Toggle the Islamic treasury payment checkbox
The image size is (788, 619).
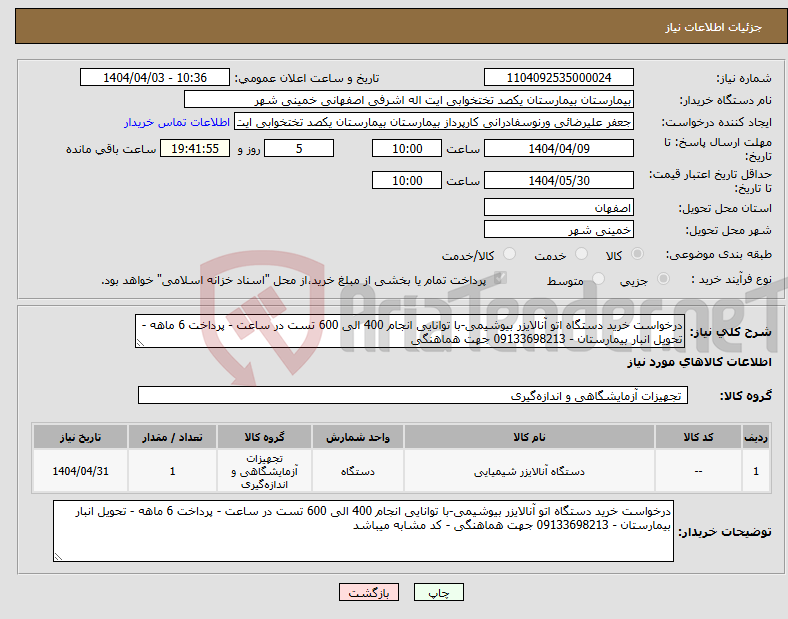(500, 278)
